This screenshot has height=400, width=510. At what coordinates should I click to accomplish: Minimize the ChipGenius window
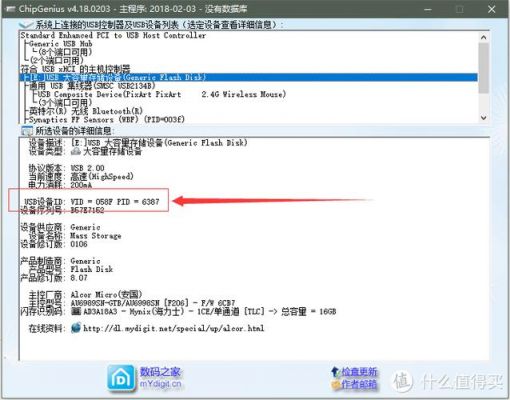tap(428, 9)
